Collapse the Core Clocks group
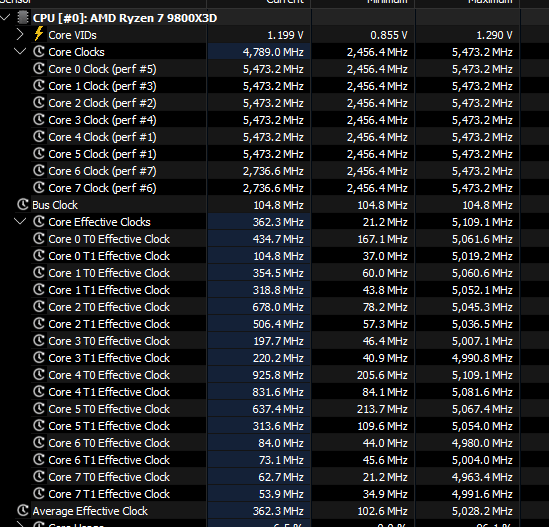Screen dimensions: 549x527 click(x=20, y=51)
